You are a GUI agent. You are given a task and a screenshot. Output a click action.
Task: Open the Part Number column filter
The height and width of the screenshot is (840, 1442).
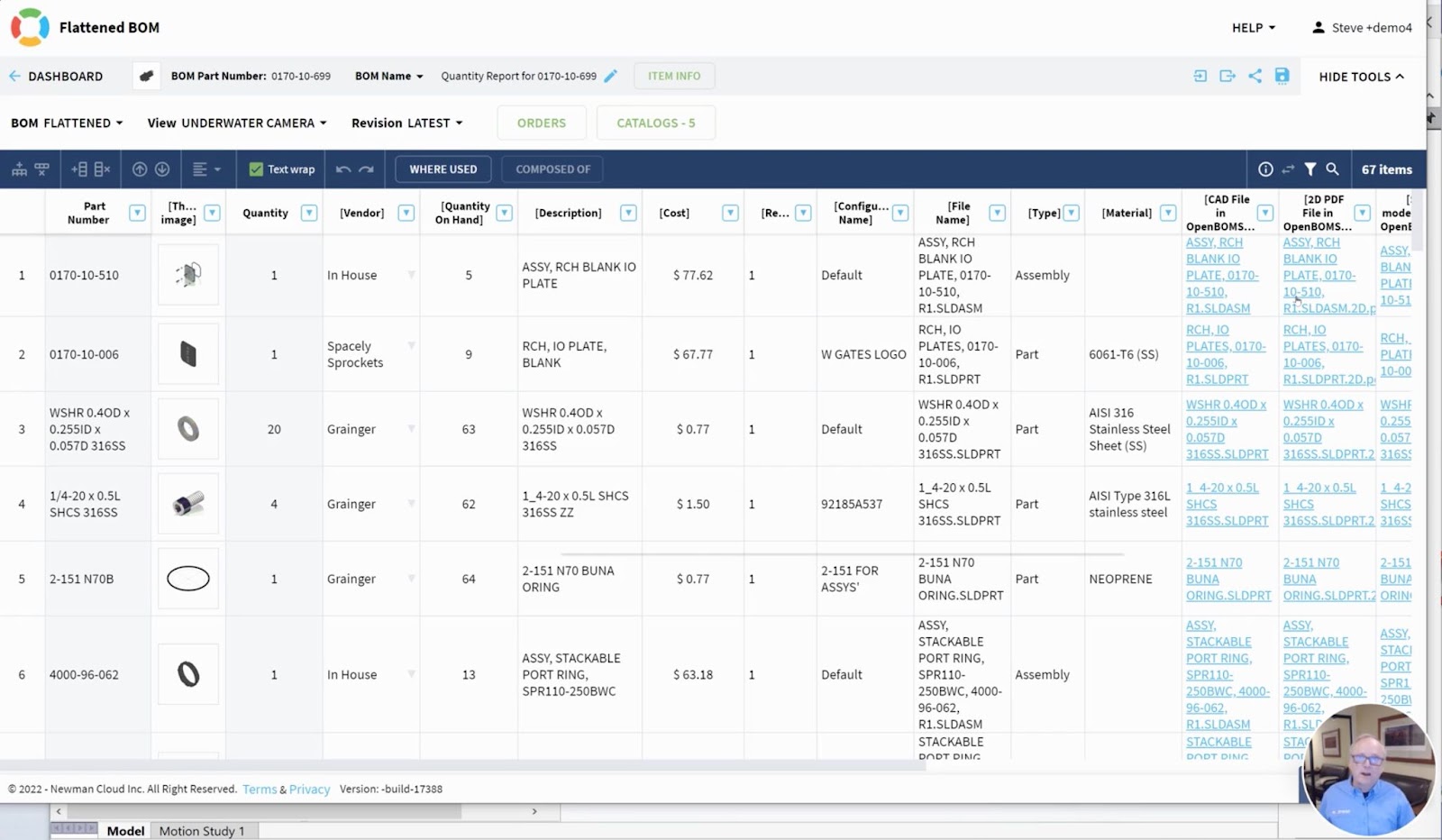click(137, 214)
